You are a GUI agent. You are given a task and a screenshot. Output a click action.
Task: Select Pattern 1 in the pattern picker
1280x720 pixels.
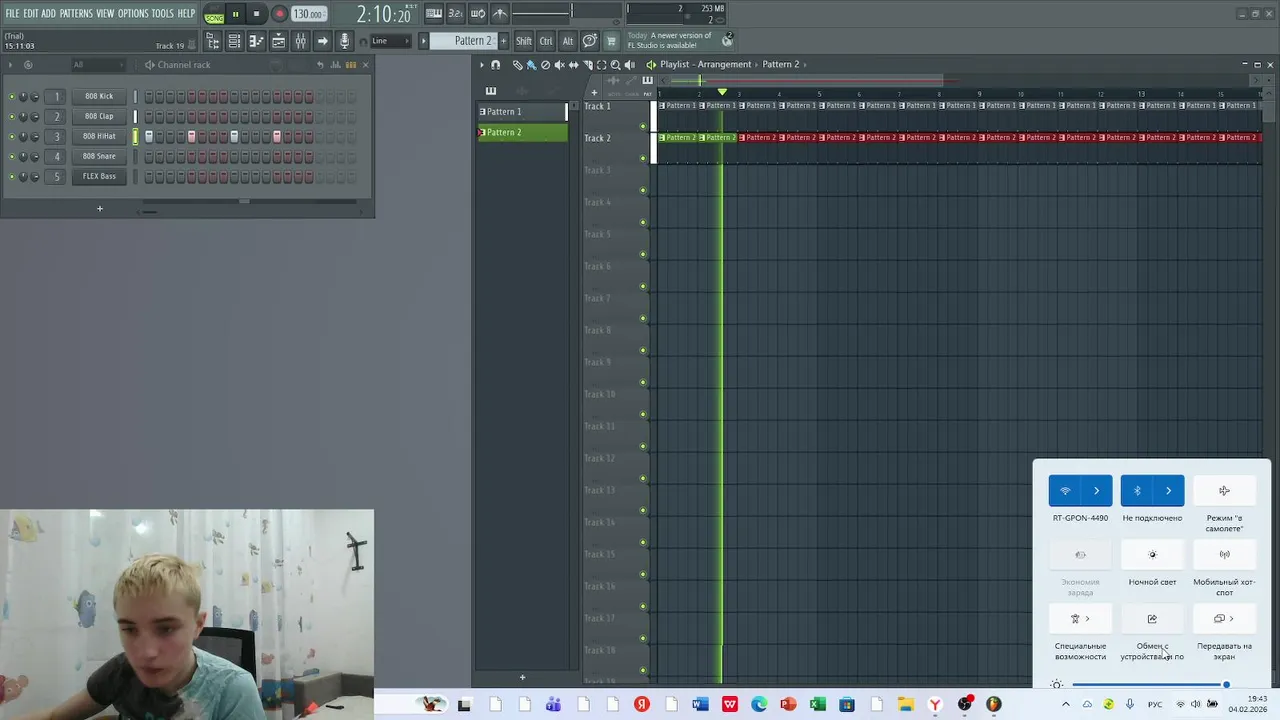click(522, 112)
